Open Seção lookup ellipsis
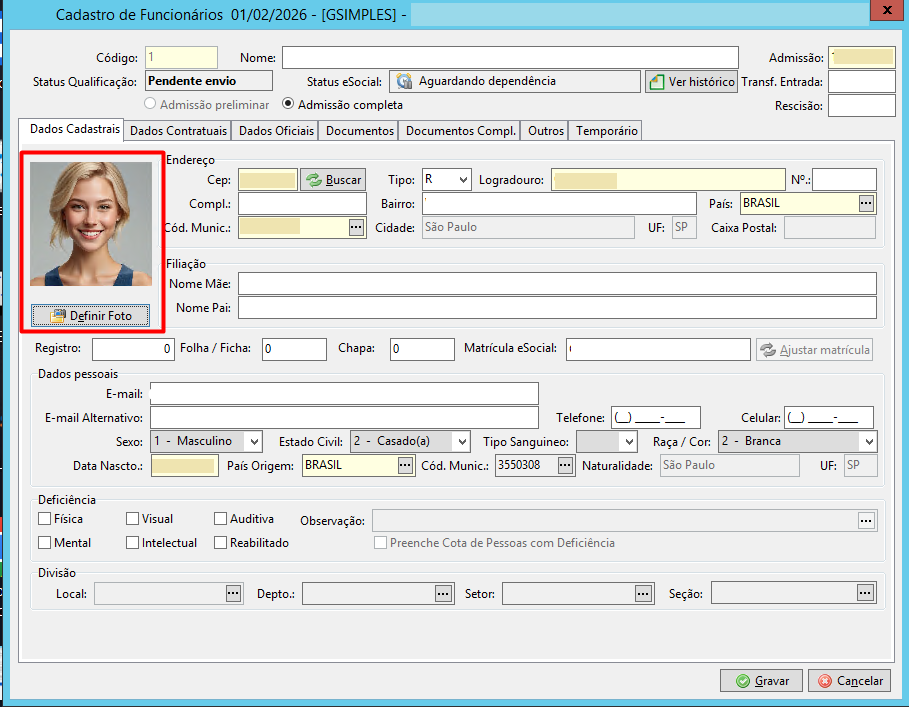 pyautogui.click(x=865, y=593)
